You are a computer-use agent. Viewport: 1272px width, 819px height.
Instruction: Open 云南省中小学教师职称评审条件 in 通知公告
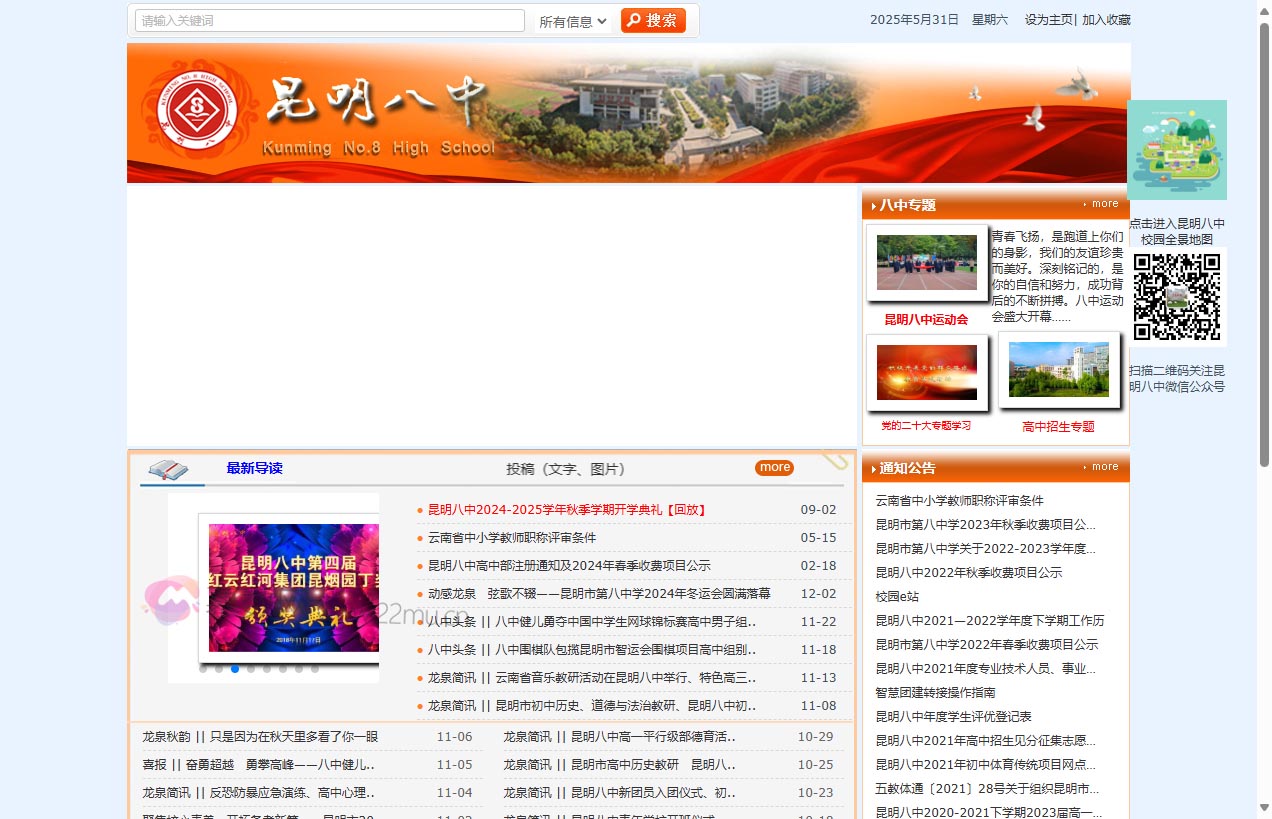(959, 501)
